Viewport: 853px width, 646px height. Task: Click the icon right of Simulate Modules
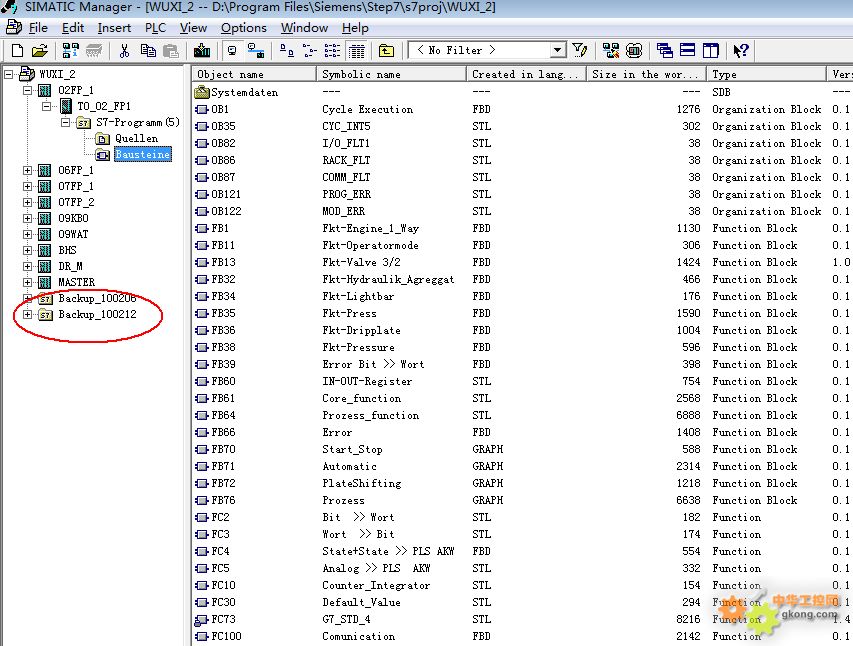(x=634, y=51)
